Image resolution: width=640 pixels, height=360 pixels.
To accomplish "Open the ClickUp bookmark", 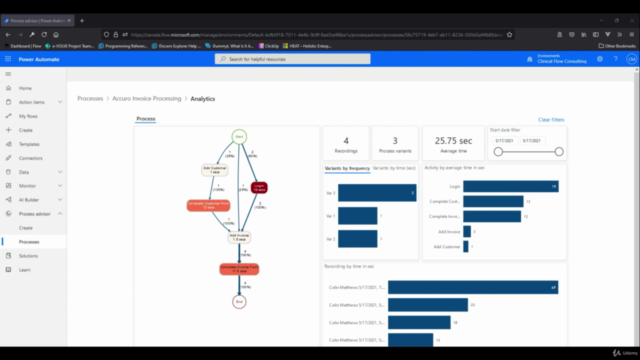I will (269, 46).
